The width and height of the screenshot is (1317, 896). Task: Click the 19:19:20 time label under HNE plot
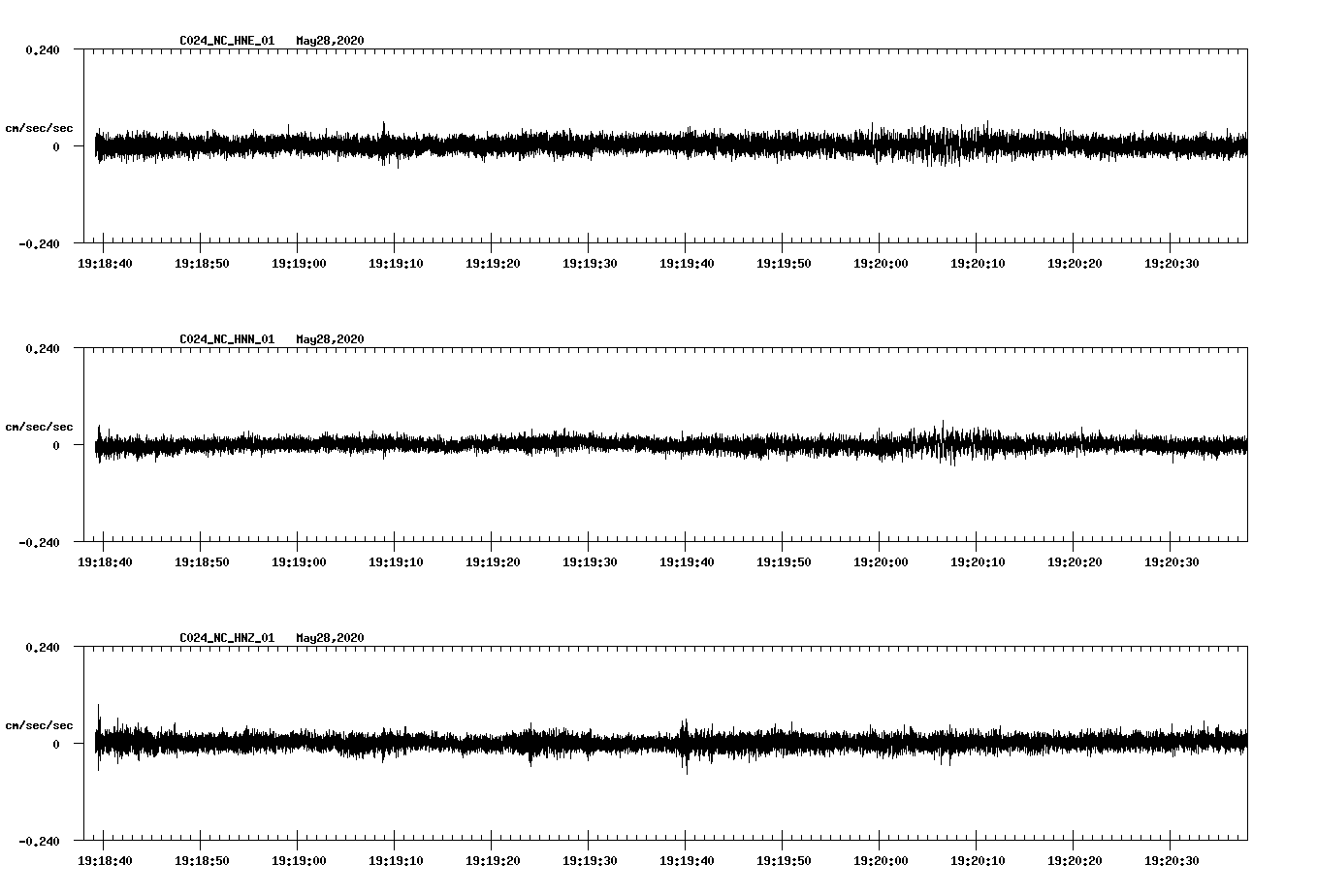click(x=493, y=263)
